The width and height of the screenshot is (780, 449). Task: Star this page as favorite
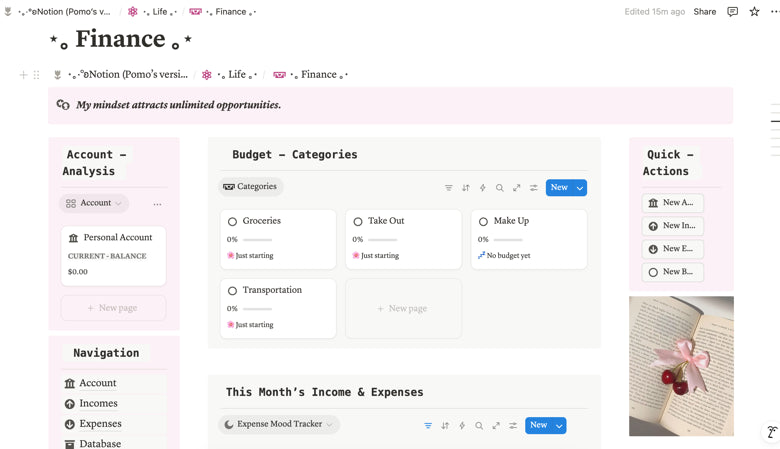click(x=754, y=12)
